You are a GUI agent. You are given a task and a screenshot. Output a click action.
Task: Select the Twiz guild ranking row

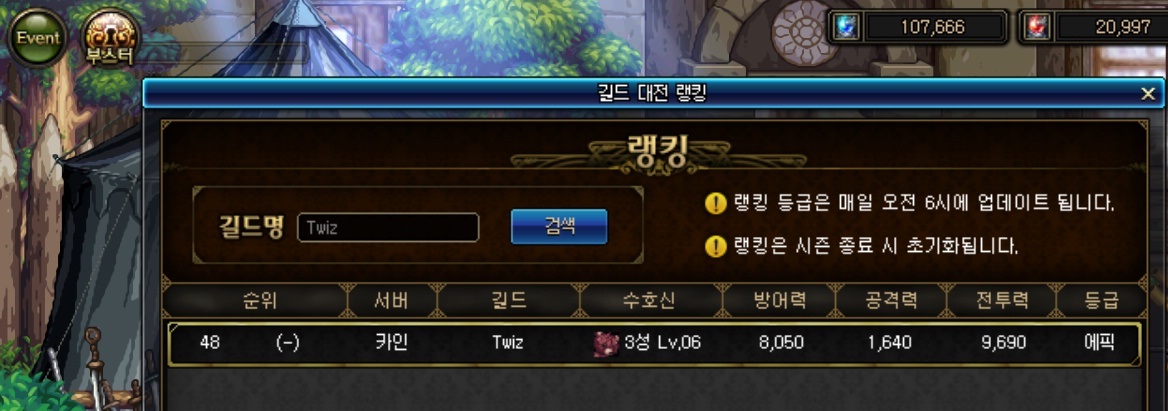point(654,343)
